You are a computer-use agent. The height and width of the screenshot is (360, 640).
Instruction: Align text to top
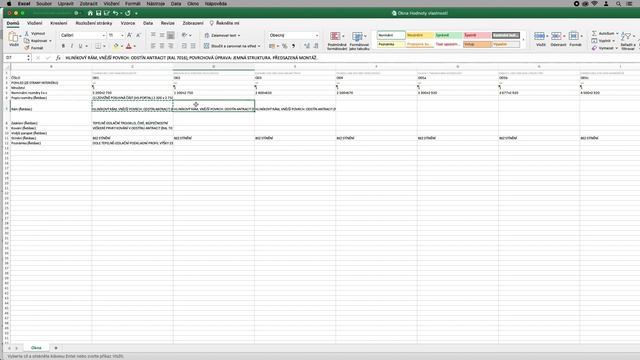[x=153, y=36]
